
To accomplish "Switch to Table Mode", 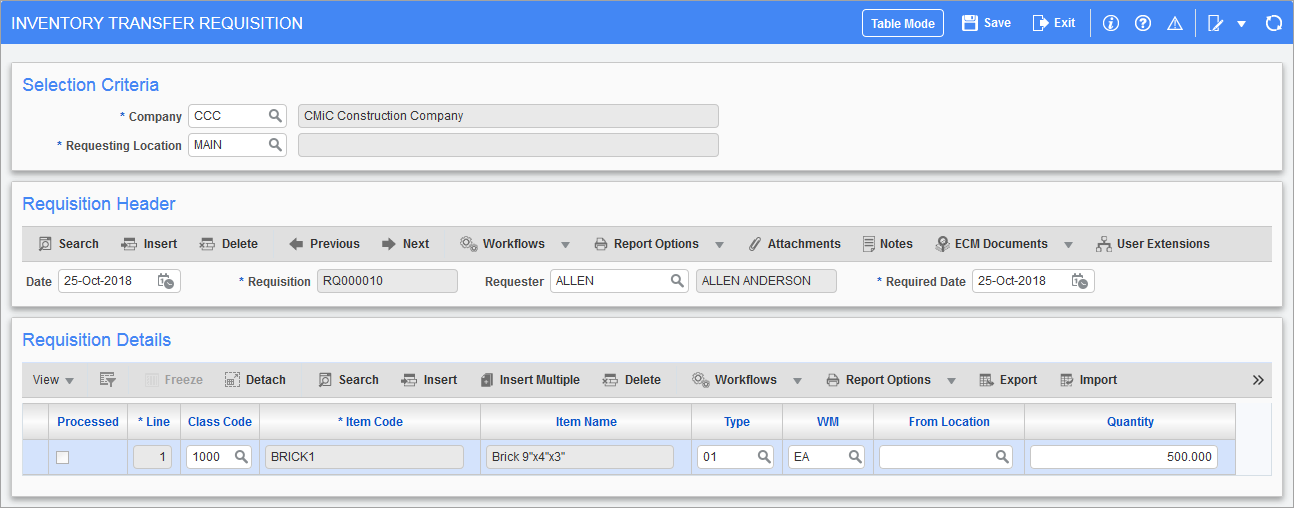I will pyautogui.click(x=902, y=23).
